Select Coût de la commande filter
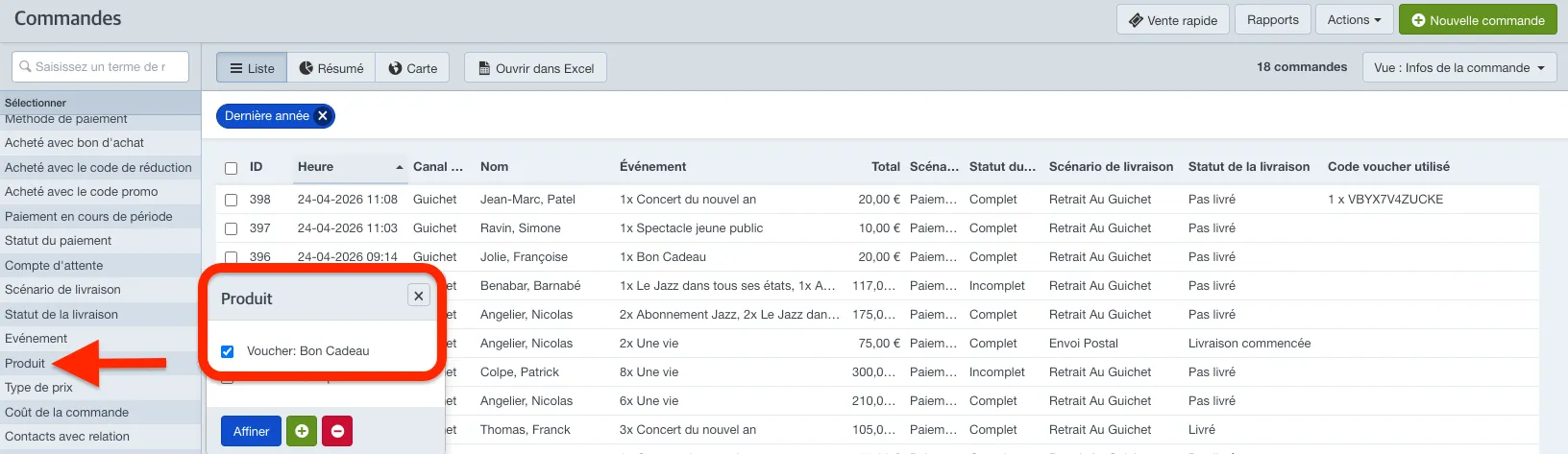Screen dimensions: 1568x454 100,412
